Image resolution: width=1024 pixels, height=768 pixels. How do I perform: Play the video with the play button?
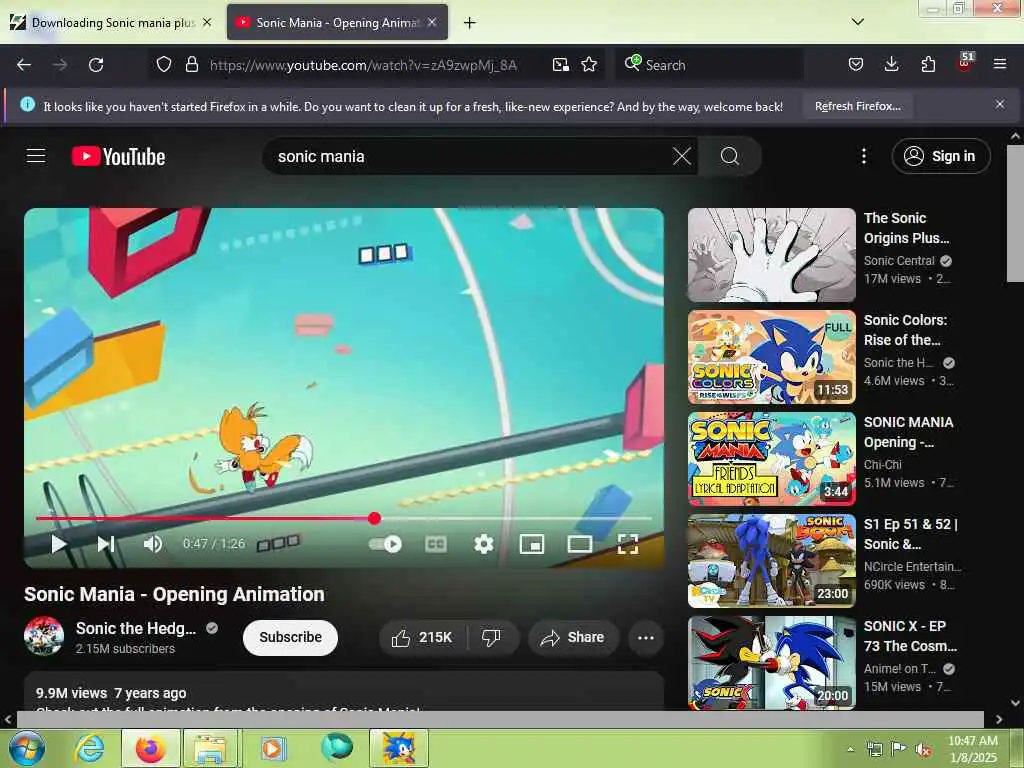click(x=59, y=543)
